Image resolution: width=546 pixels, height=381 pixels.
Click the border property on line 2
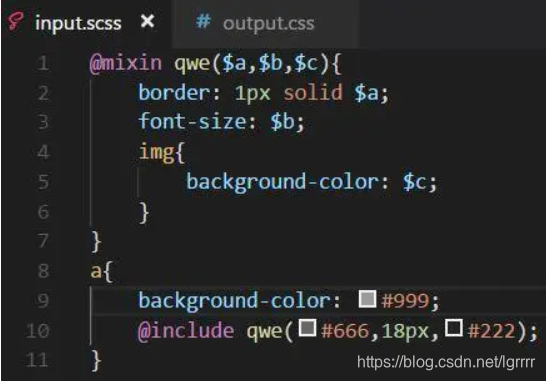(x=175, y=93)
